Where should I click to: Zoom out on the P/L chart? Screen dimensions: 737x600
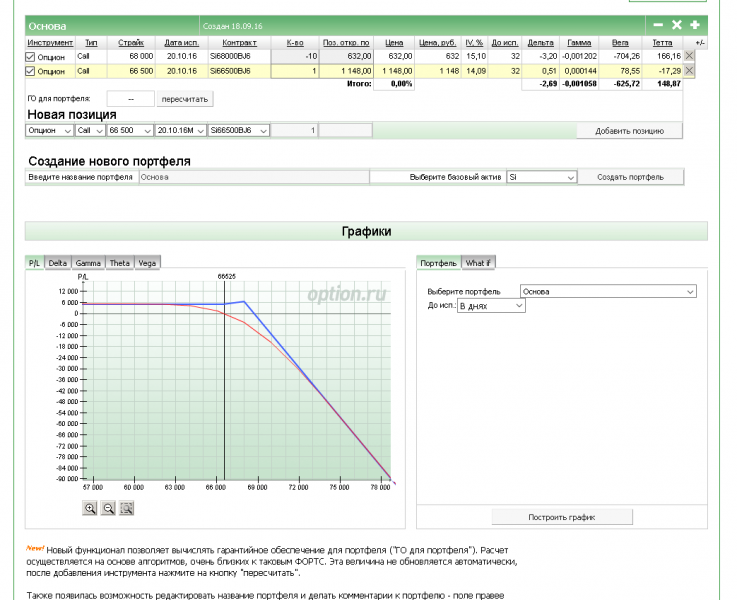[108, 508]
